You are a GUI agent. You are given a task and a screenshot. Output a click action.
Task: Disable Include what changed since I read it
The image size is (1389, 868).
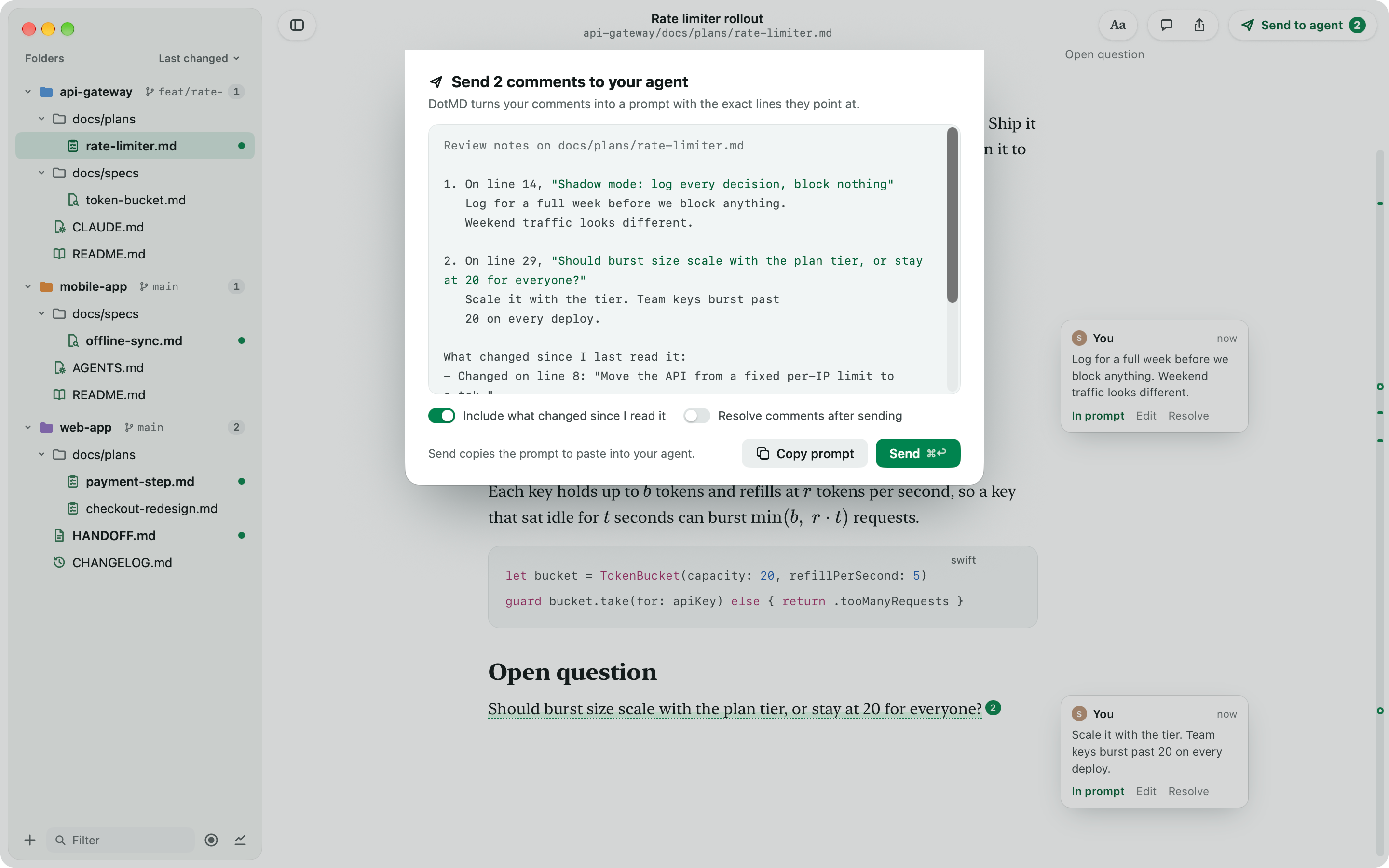pos(441,416)
